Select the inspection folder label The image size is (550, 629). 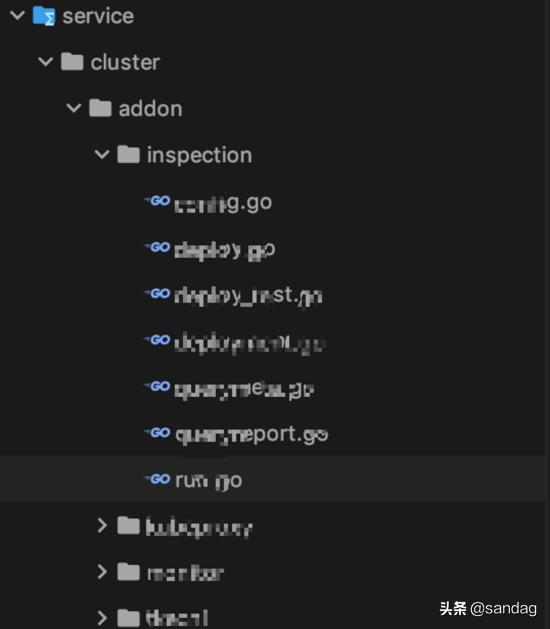(199, 155)
